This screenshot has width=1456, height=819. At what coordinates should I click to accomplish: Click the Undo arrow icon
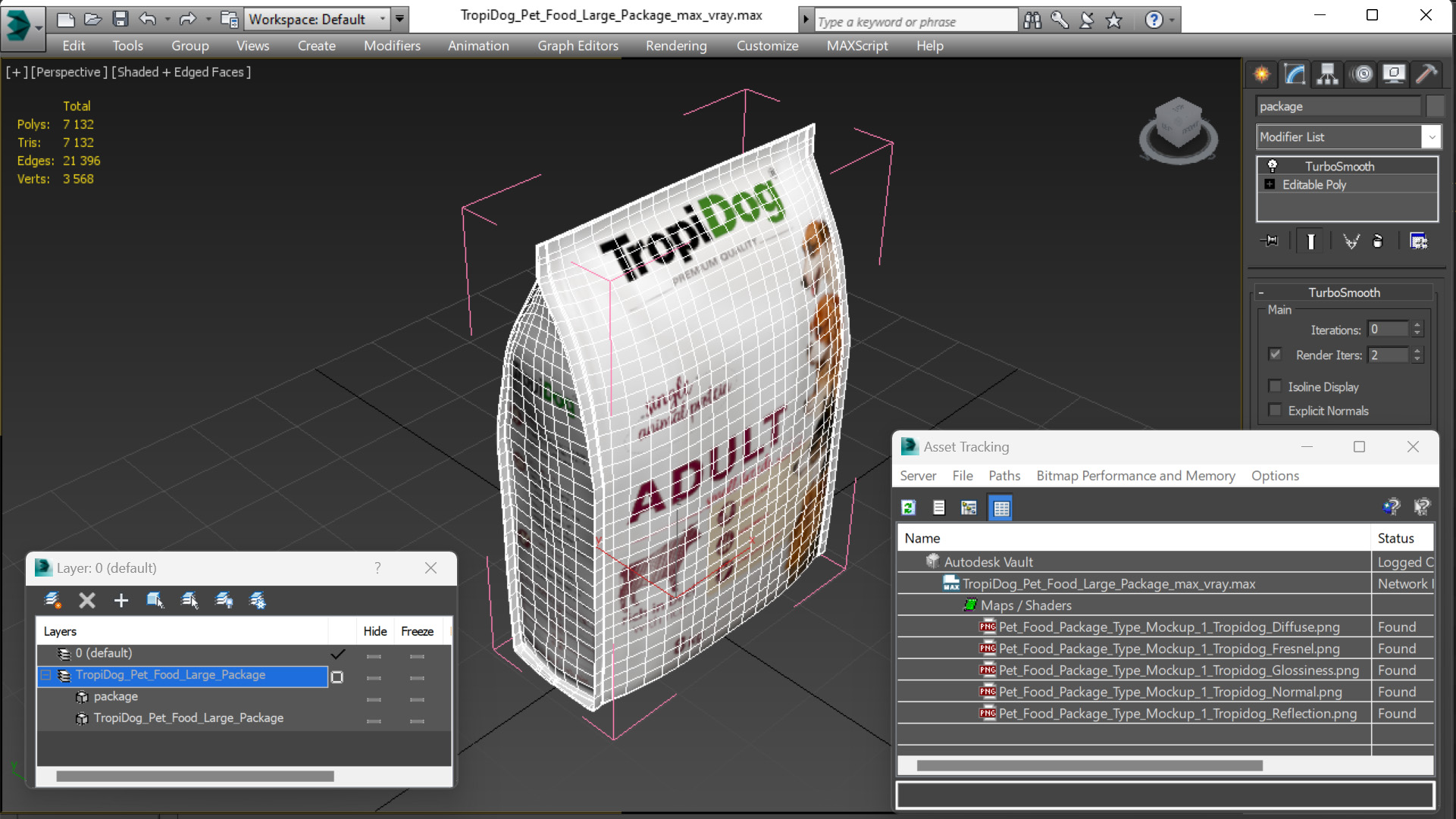pos(148,19)
